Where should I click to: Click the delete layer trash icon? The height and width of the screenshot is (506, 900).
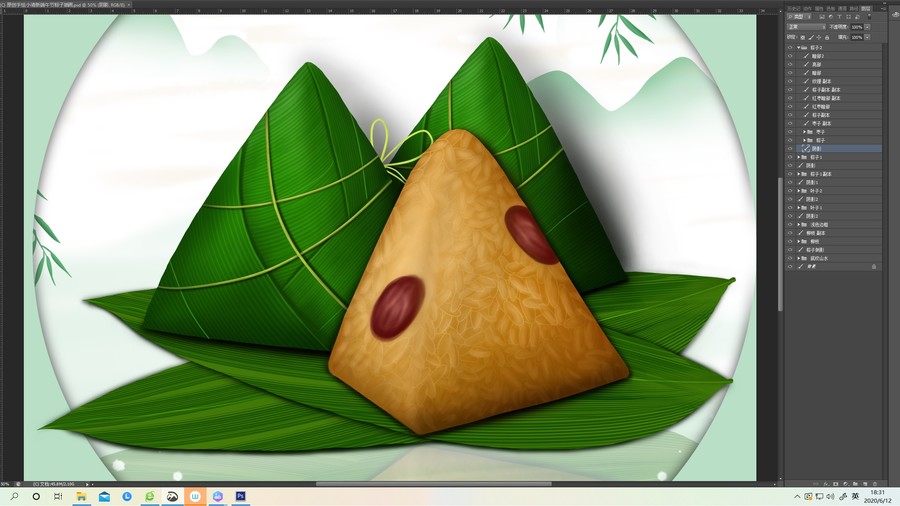tap(875, 484)
